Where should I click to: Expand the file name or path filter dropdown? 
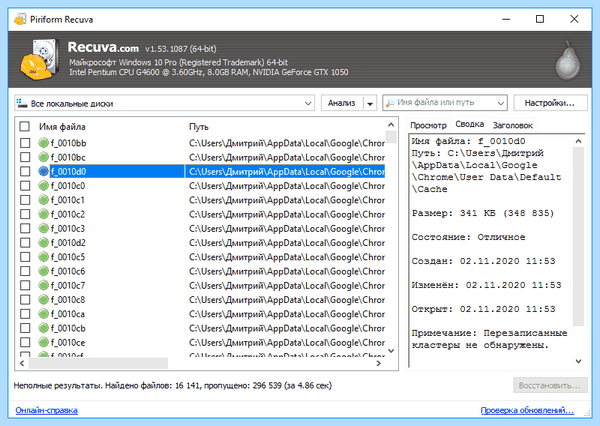pos(501,103)
